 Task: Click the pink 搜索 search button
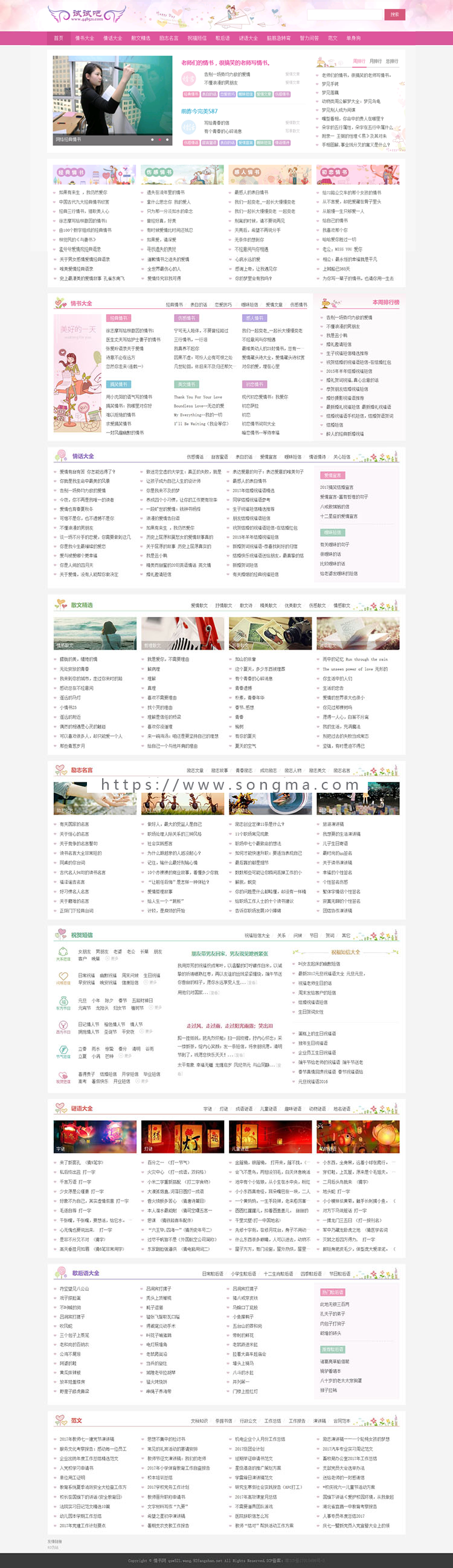click(394, 15)
